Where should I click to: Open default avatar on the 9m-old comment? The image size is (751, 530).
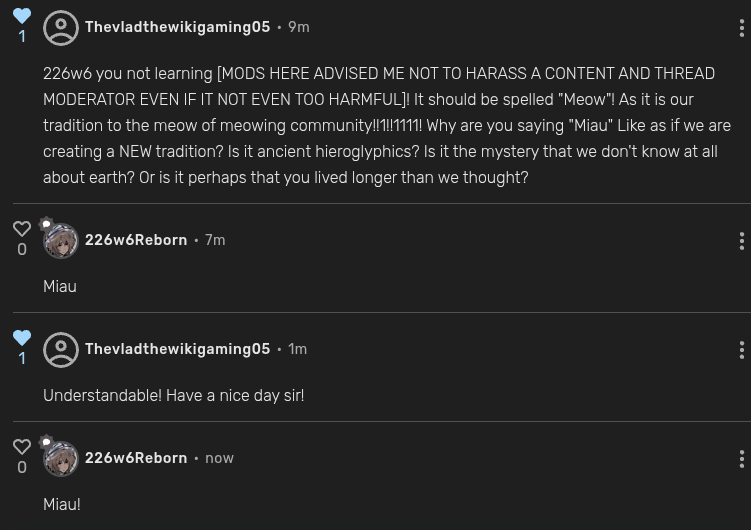[61, 28]
